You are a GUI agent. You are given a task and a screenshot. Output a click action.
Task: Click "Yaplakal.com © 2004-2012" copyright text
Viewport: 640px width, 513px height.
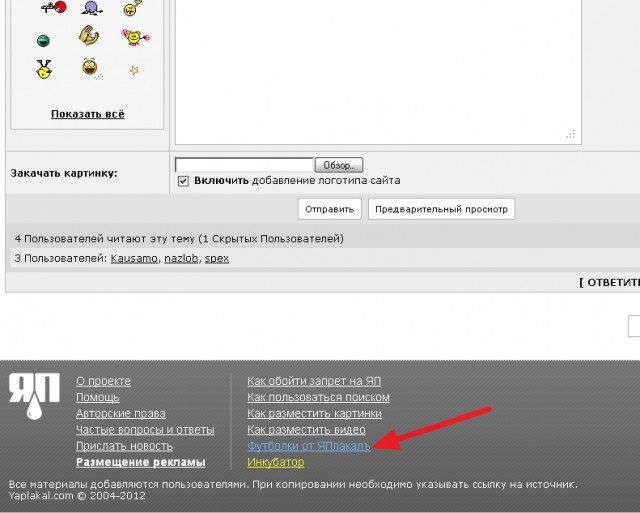point(77,496)
